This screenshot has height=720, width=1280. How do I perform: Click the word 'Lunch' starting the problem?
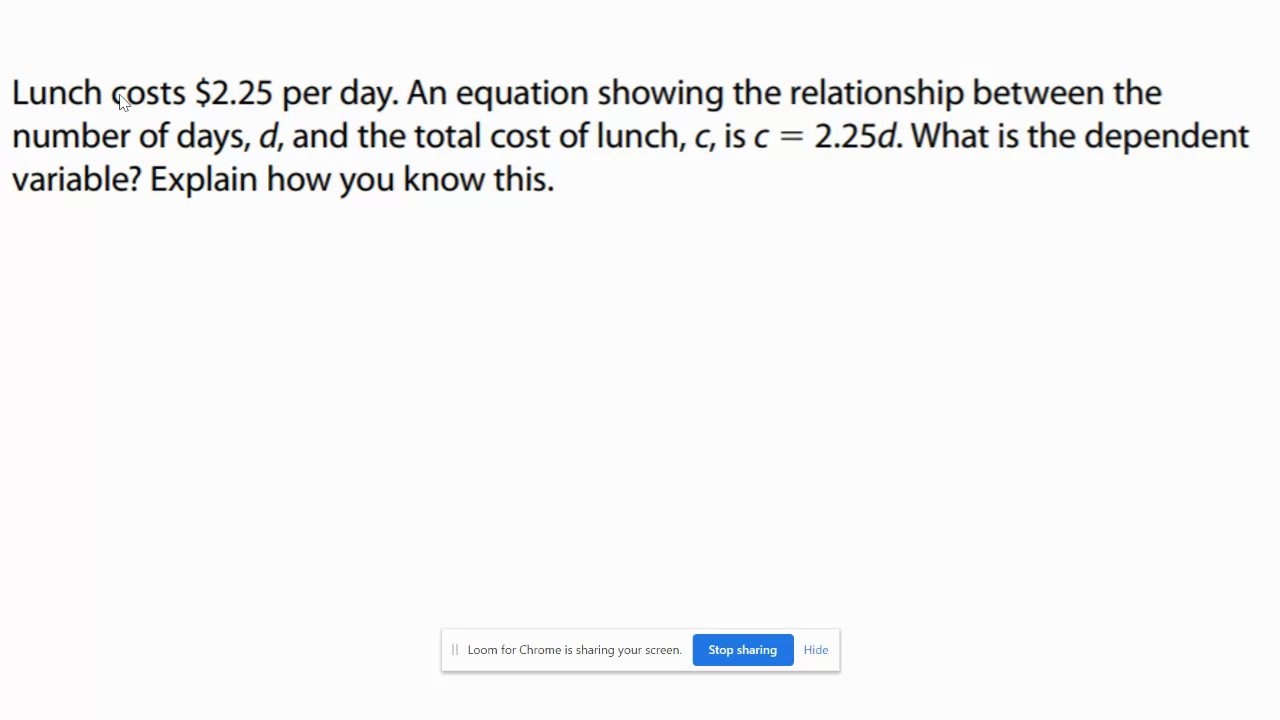(x=56, y=93)
